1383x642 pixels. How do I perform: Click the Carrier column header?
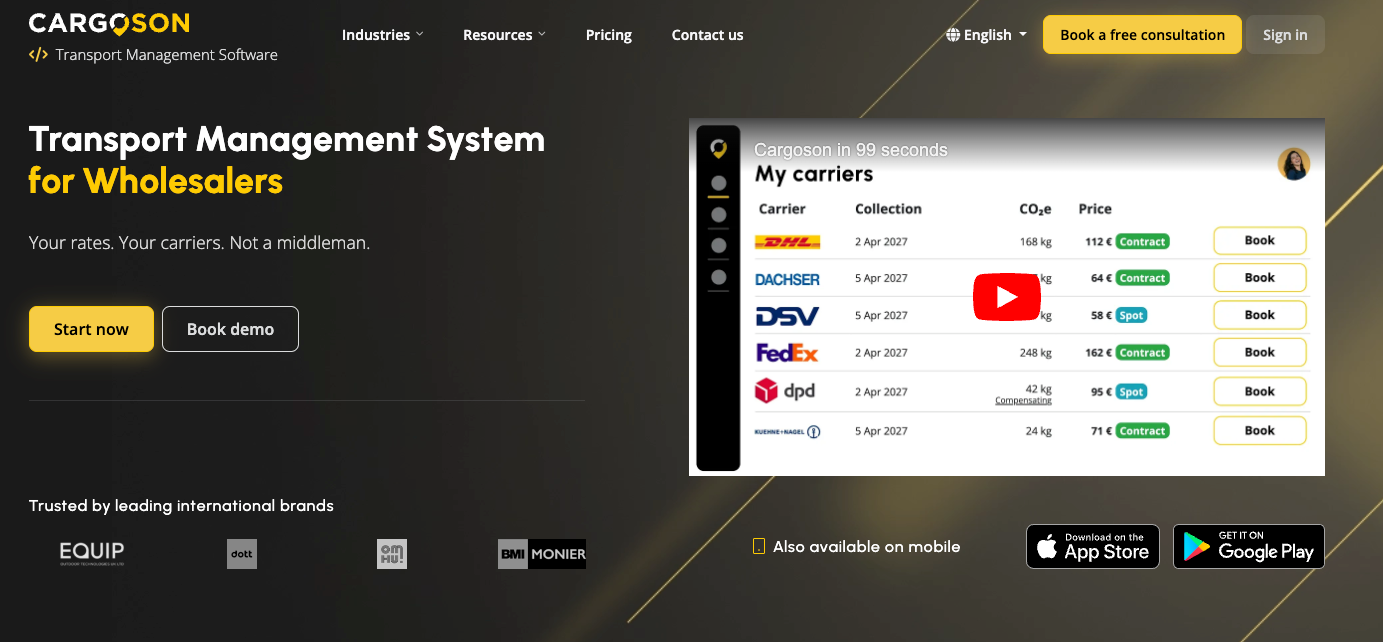[x=782, y=209]
